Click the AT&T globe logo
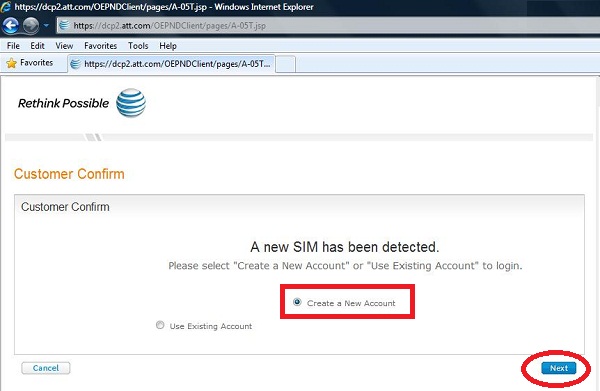600x391 pixels. (131, 103)
